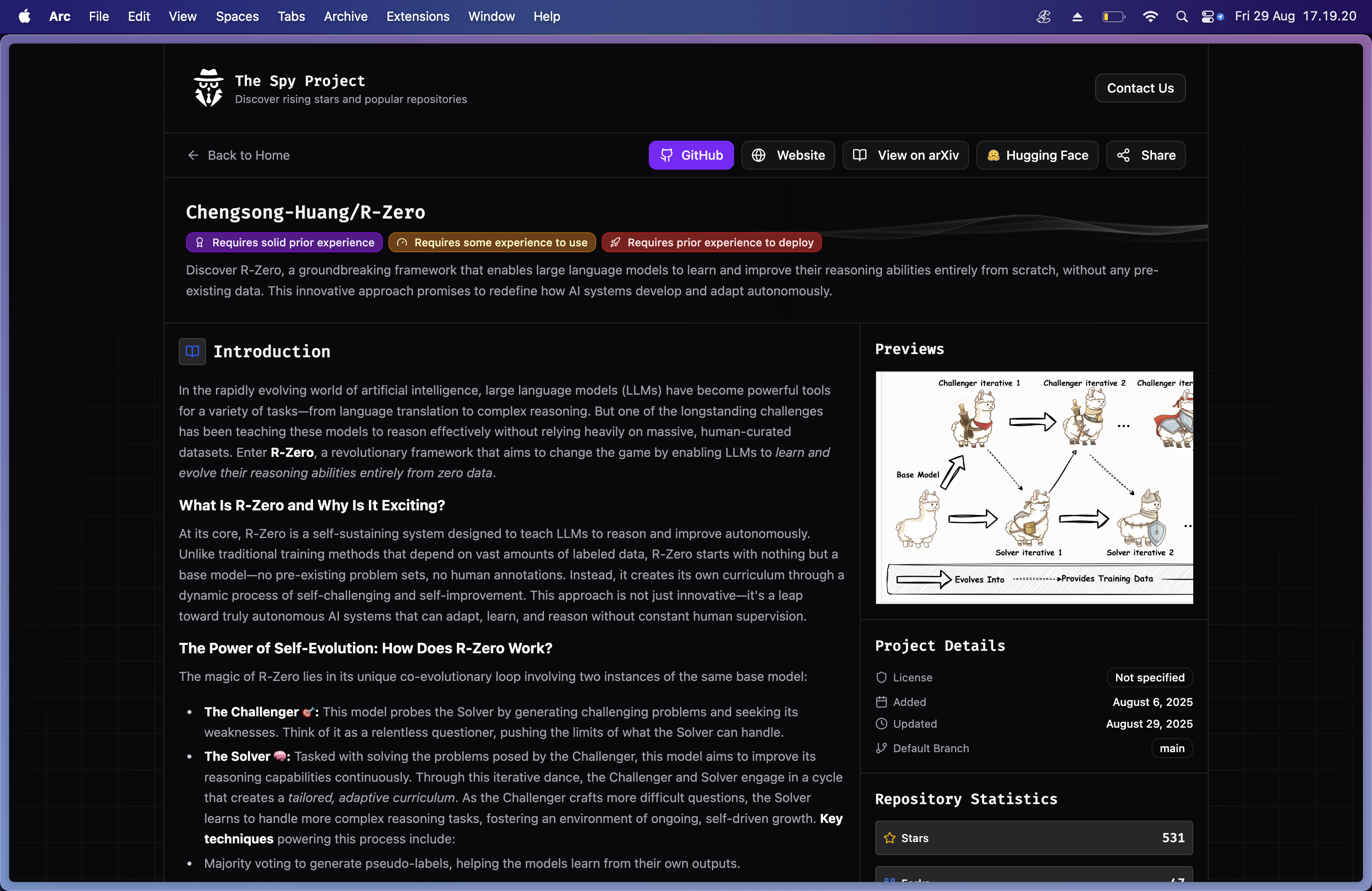Image resolution: width=1372 pixels, height=891 pixels.
Task: Click the date and time display
Action: pos(1295,16)
